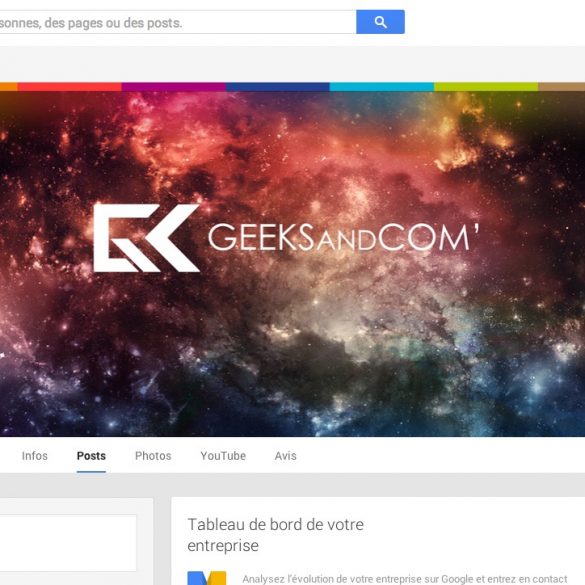Click the Analysez l'évolution de votre entreprise text
The width and height of the screenshot is (585, 585).
pyautogui.click(x=405, y=579)
